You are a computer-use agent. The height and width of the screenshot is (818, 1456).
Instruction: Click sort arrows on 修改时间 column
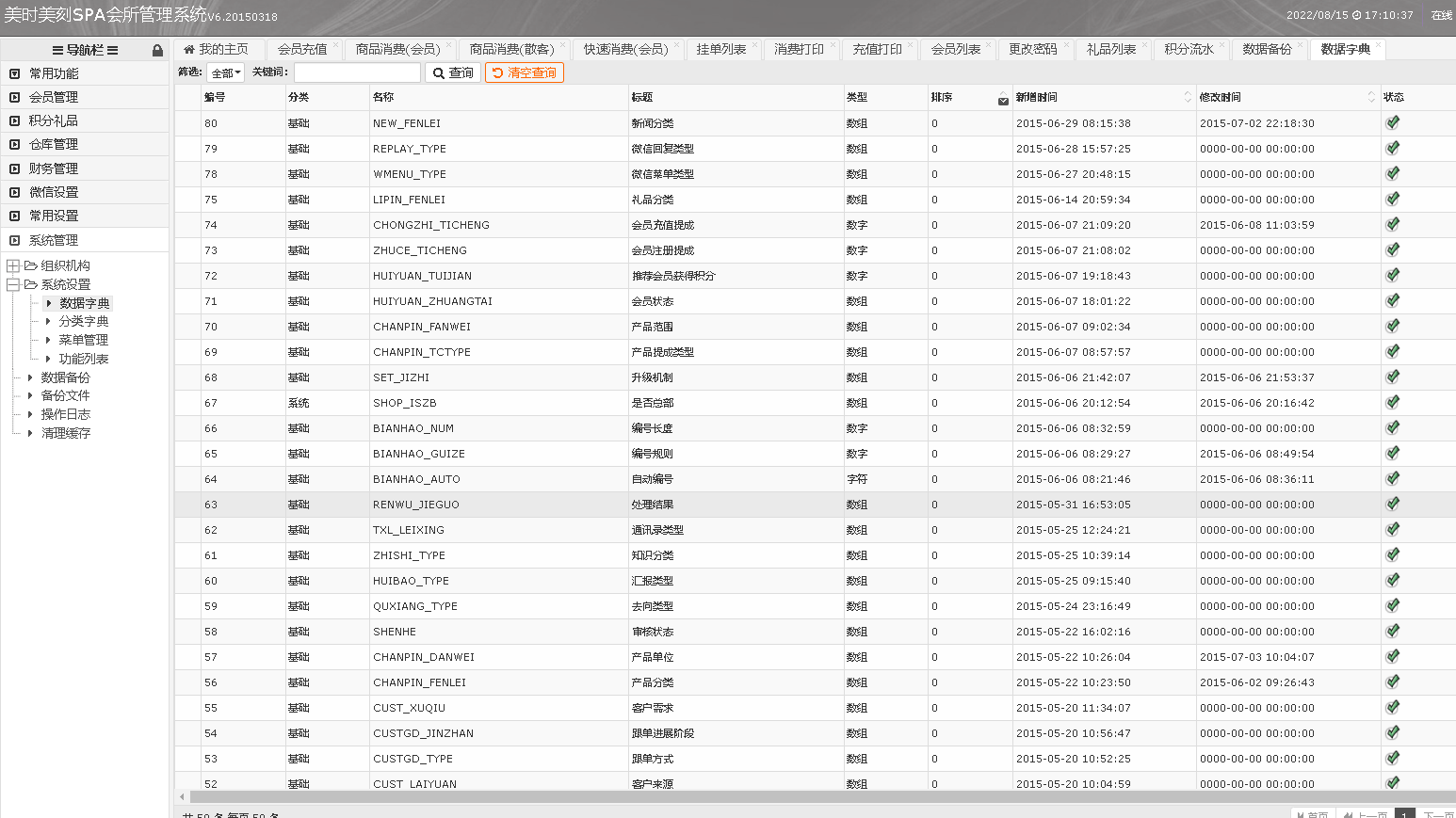[x=1370, y=97]
